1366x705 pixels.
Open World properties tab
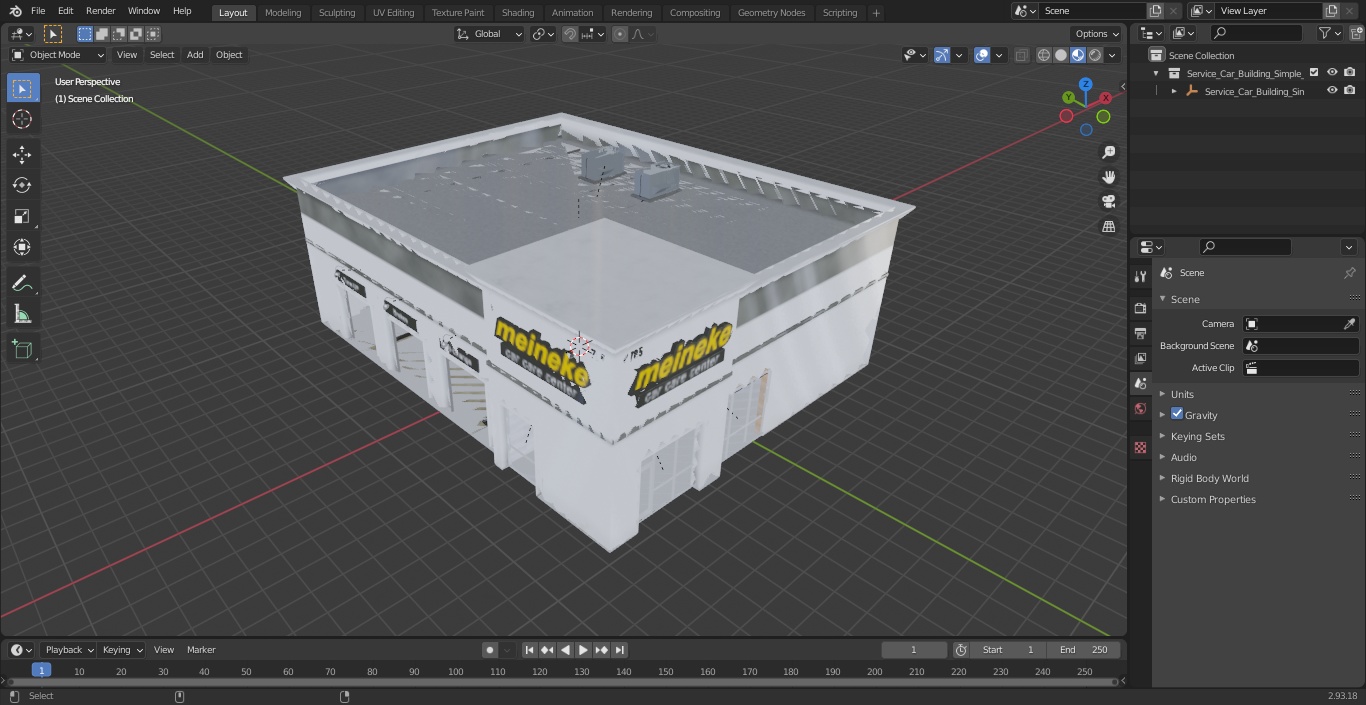point(1140,409)
